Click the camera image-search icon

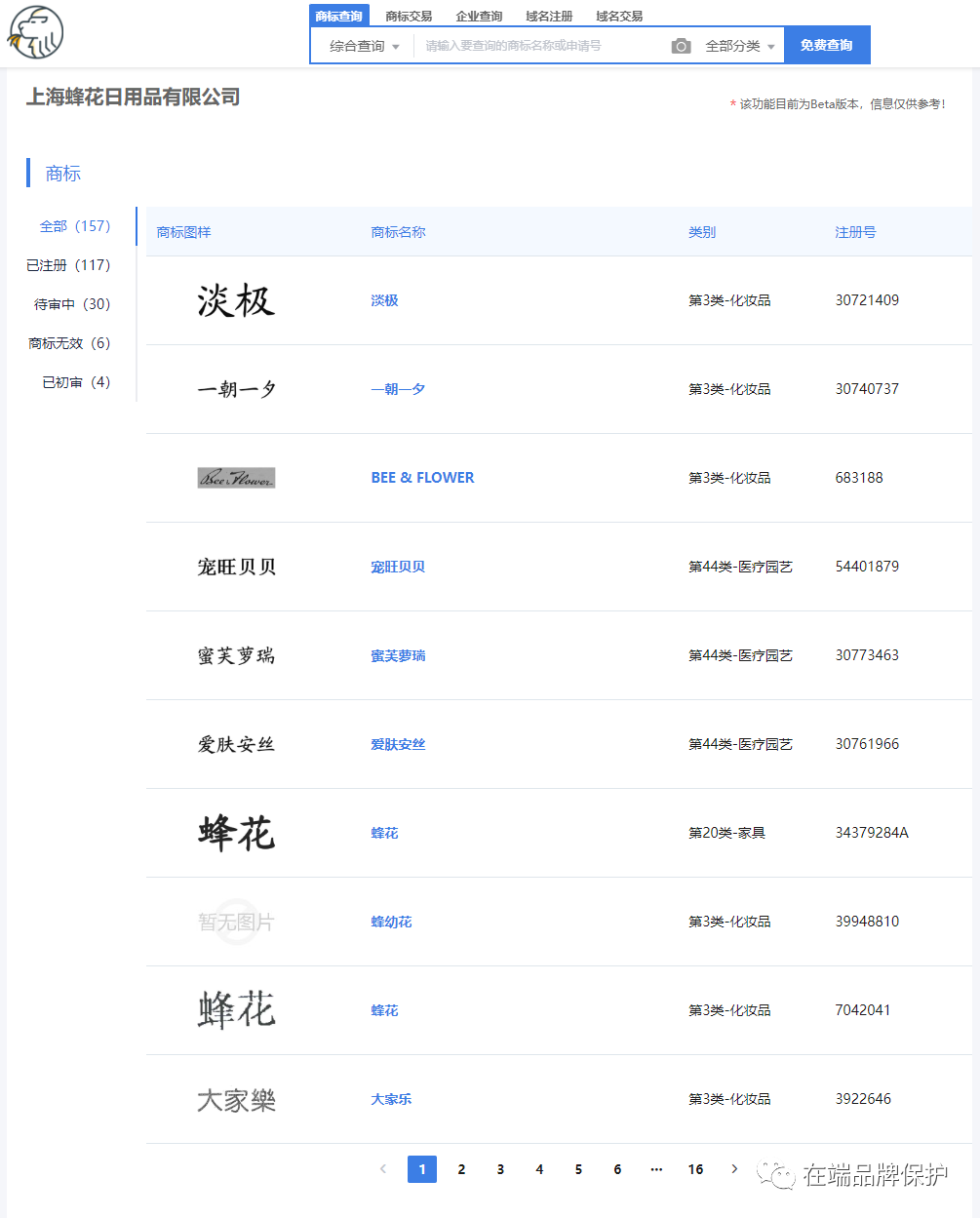pos(681,46)
